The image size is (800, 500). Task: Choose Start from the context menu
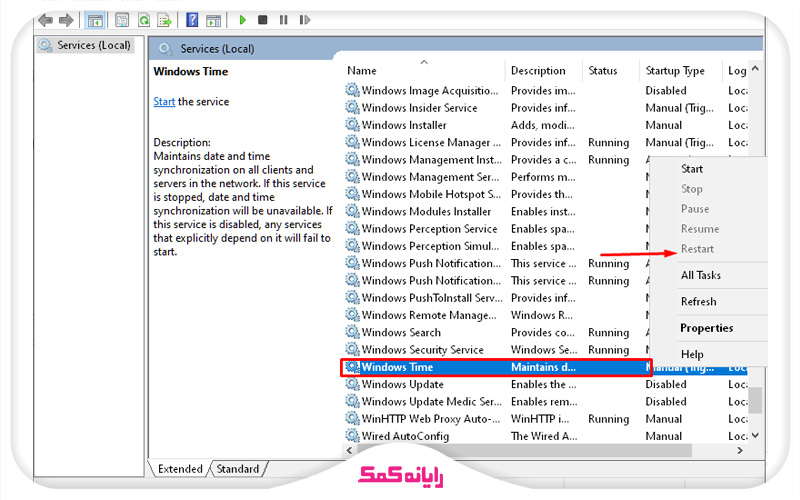[x=692, y=169]
